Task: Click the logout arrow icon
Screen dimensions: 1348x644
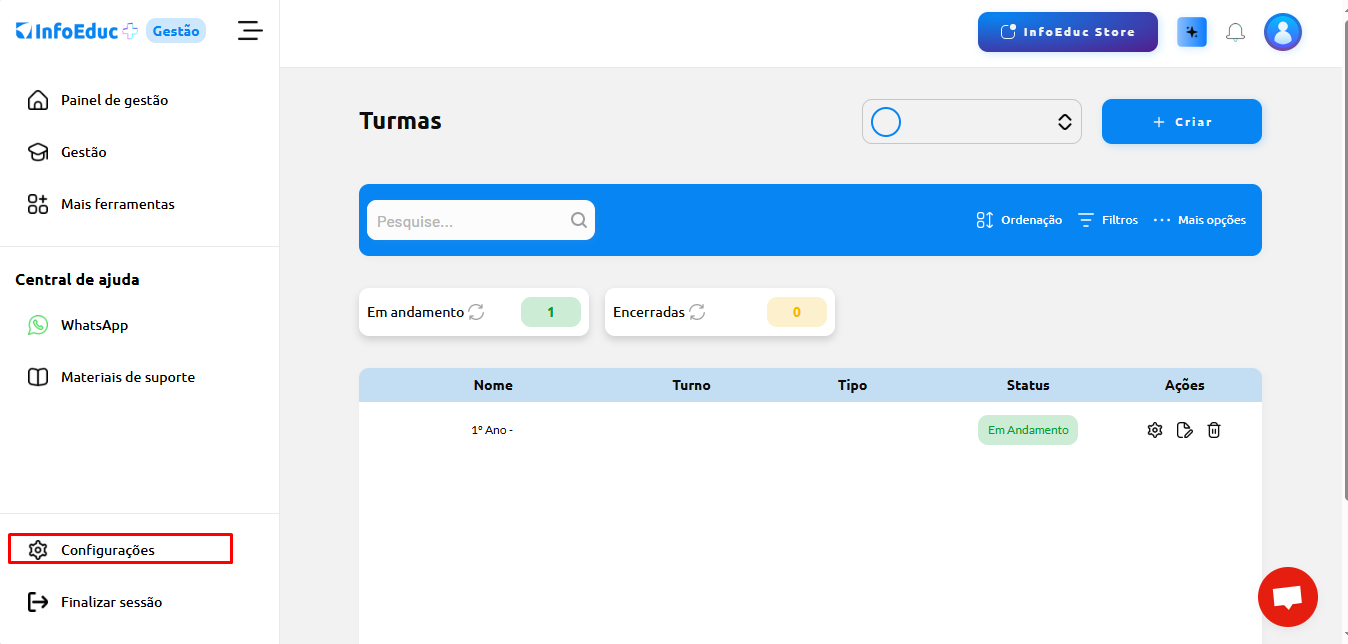Action: tap(38, 602)
